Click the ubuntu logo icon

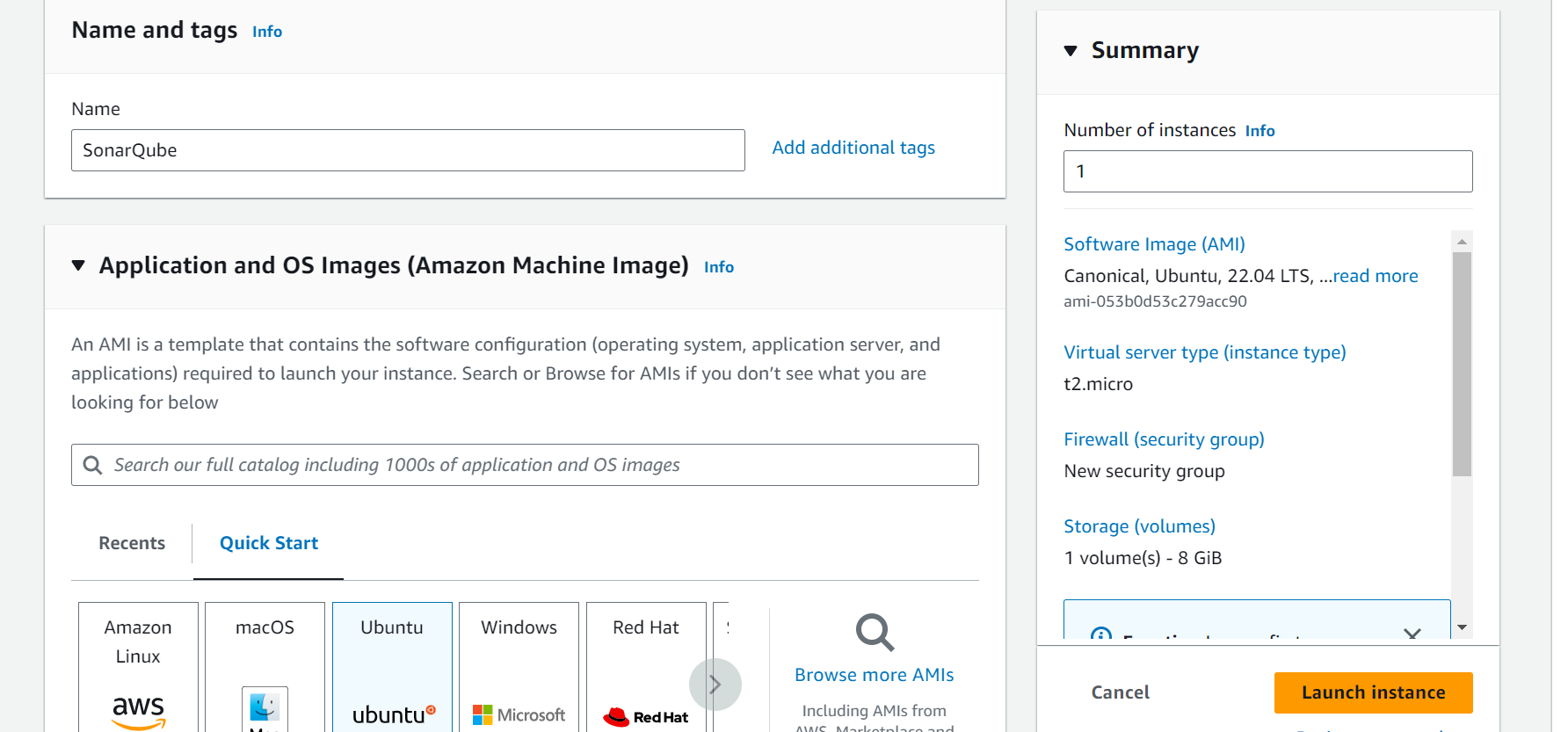[394, 715]
